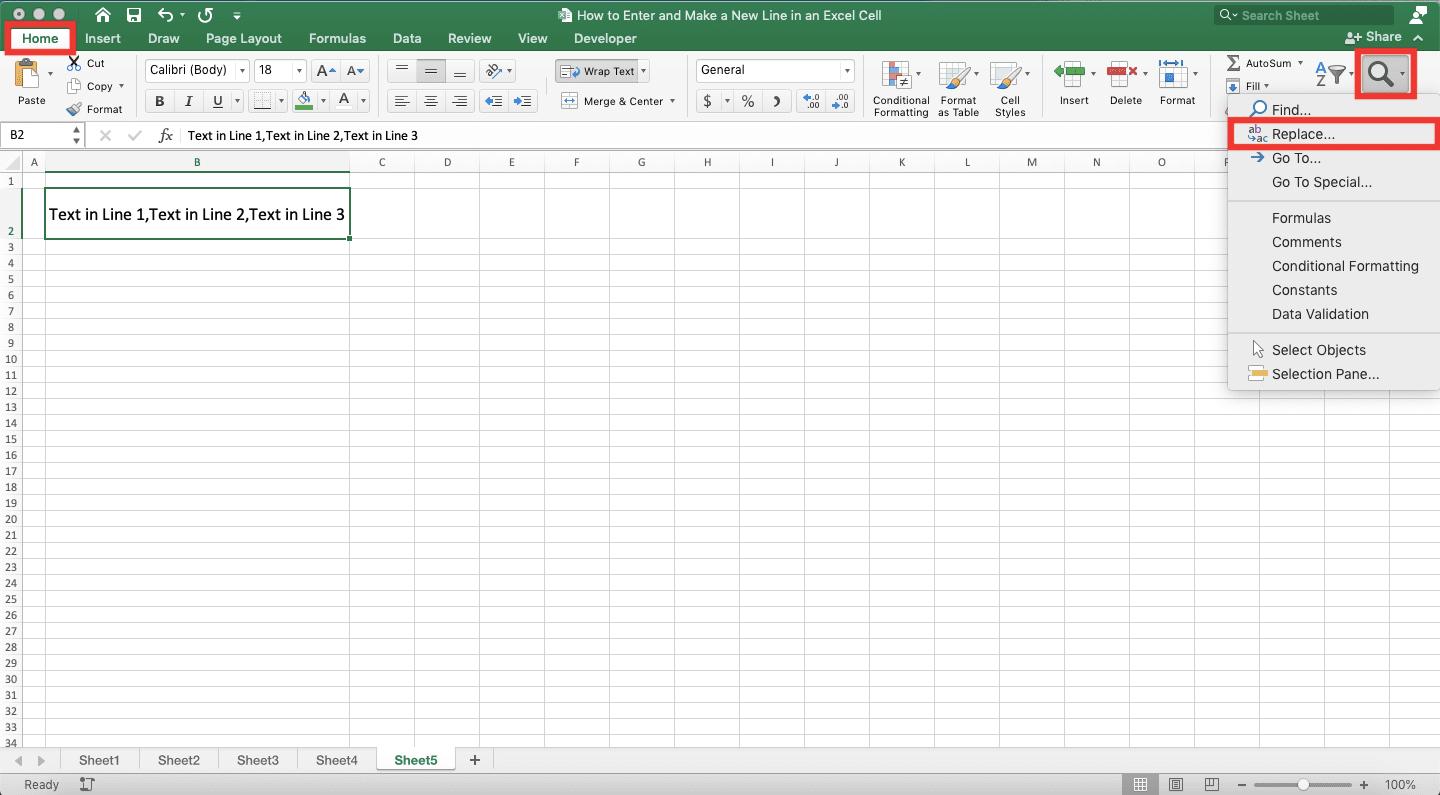Image resolution: width=1440 pixels, height=795 pixels.
Task: Increase decimal places
Action: tap(811, 101)
